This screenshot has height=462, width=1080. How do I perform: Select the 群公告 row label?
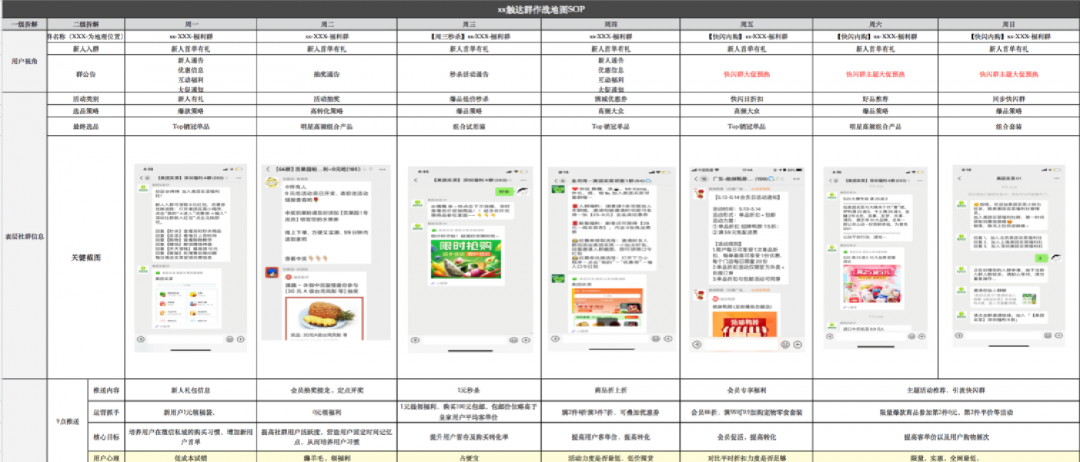click(85, 74)
